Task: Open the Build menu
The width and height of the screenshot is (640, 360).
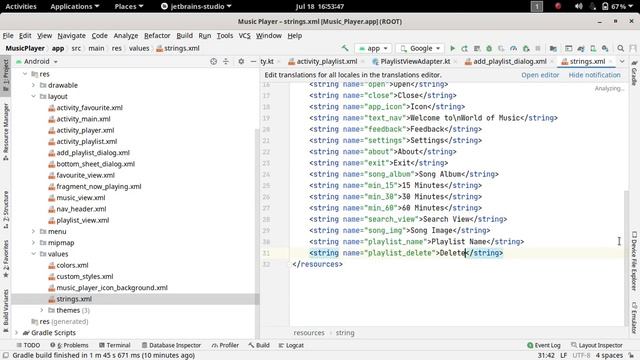Action: 184,36
